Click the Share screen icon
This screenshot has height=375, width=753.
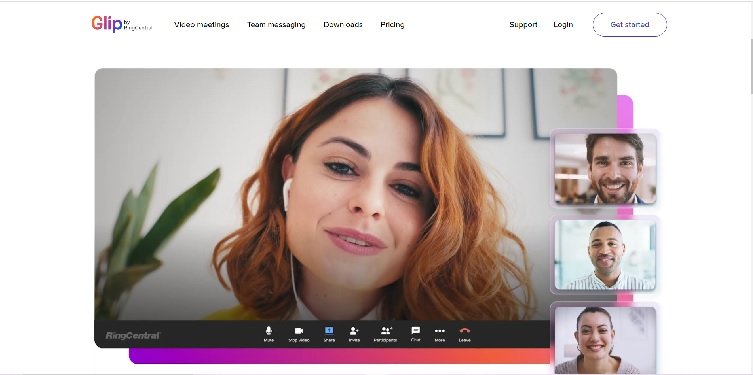tap(329, 330)
